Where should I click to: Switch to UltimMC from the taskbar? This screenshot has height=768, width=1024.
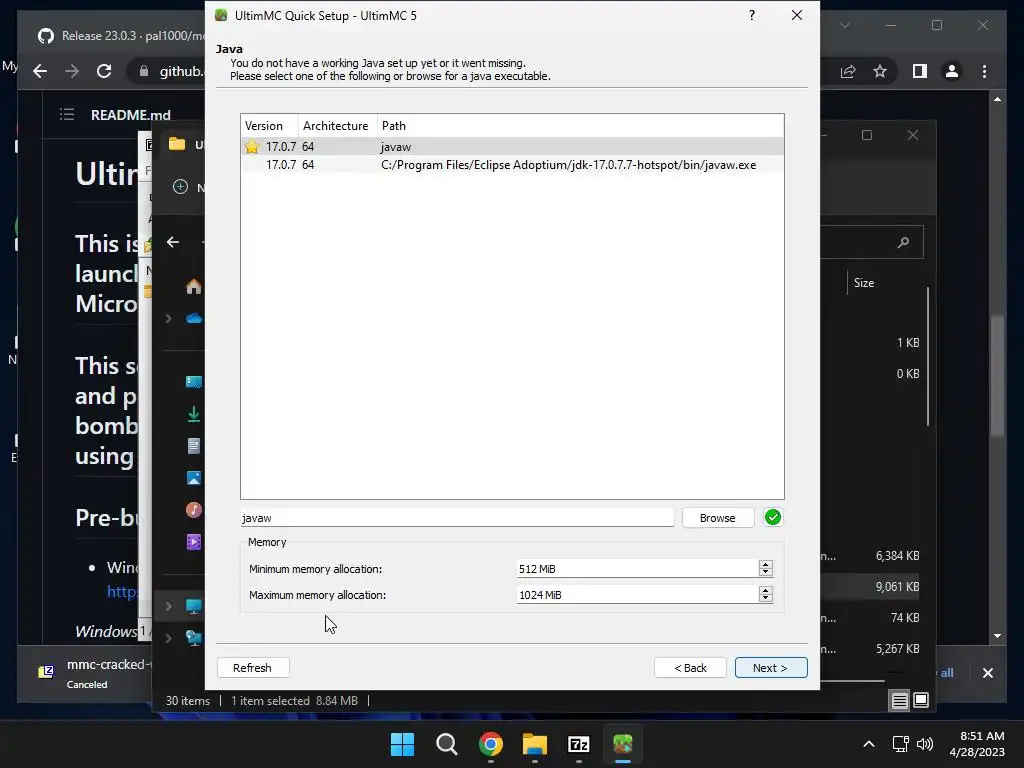pyautogui.click(x=623, y=744)
